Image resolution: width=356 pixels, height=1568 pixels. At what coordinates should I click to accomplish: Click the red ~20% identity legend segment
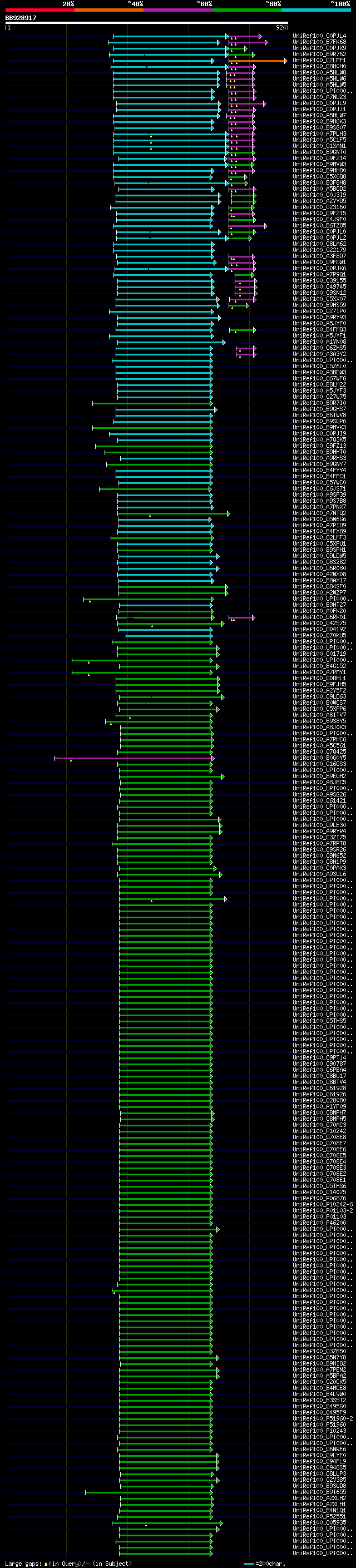pos(39,10)
